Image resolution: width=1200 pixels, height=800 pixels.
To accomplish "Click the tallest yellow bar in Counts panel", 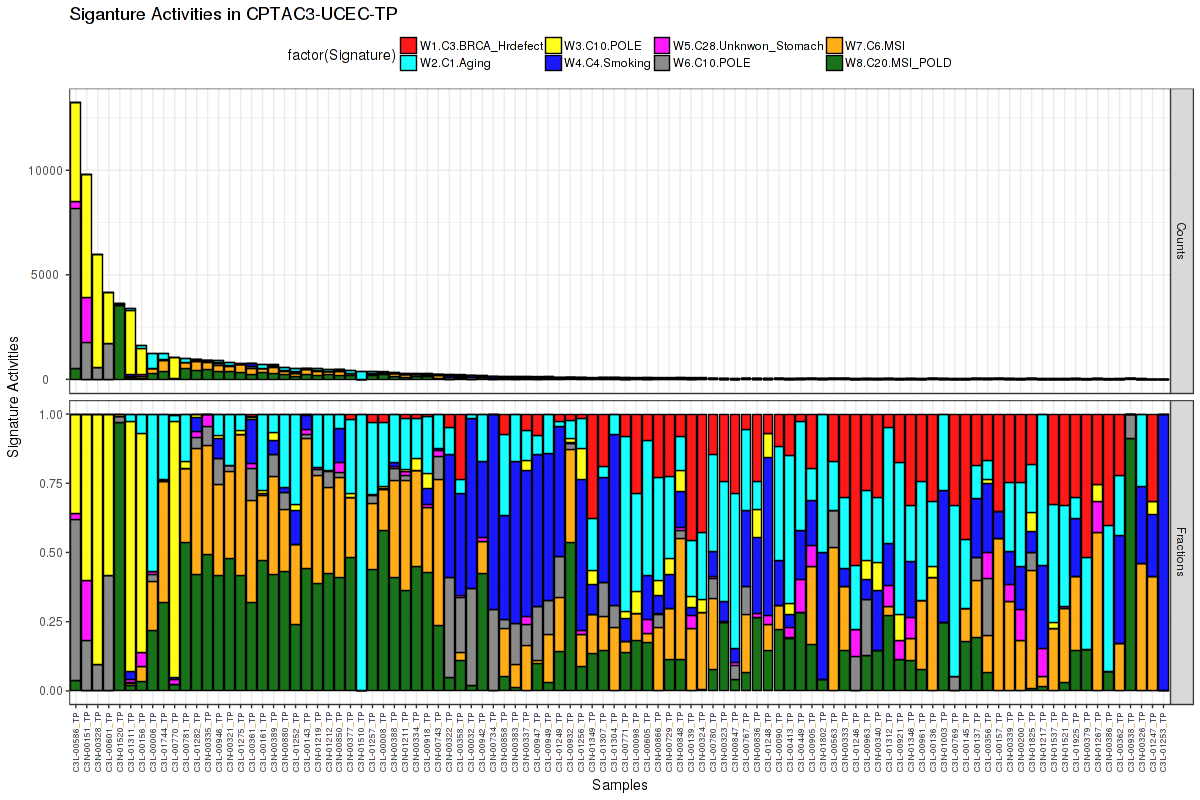I will point(75,150).
